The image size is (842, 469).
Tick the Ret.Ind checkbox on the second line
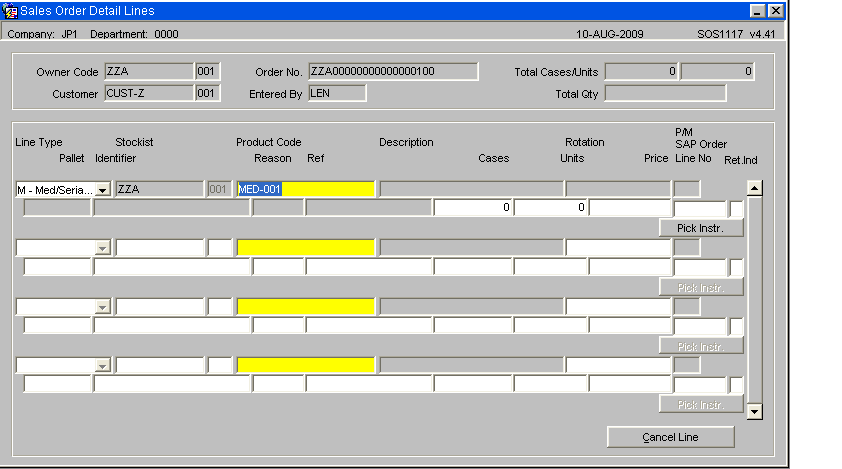click(736, 267)
